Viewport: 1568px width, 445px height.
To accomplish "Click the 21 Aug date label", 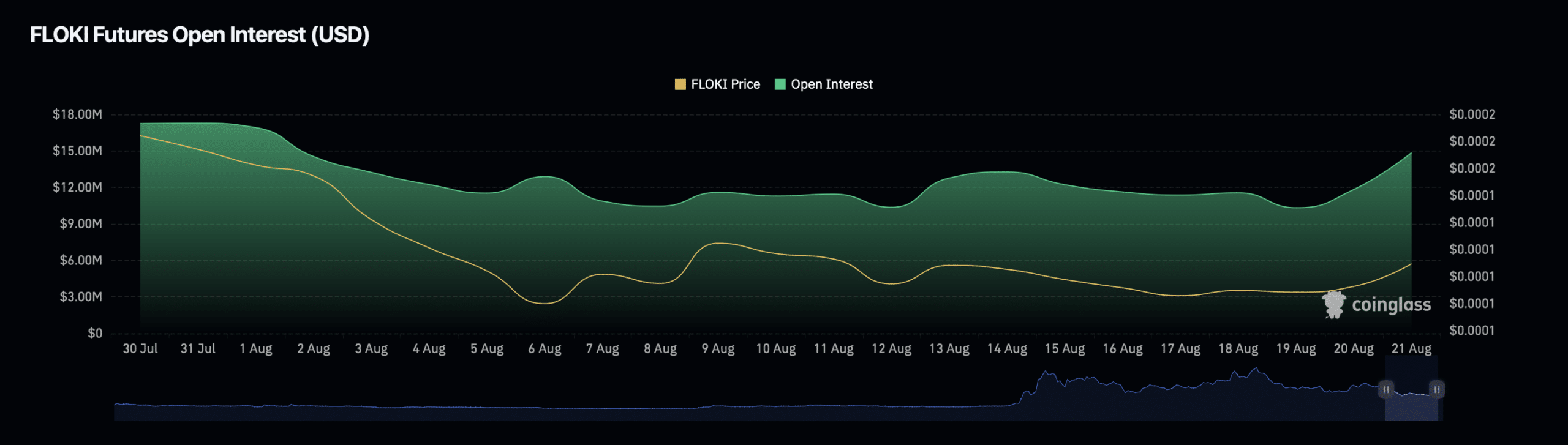I will pyautogui.click(x=1411, y=349).
